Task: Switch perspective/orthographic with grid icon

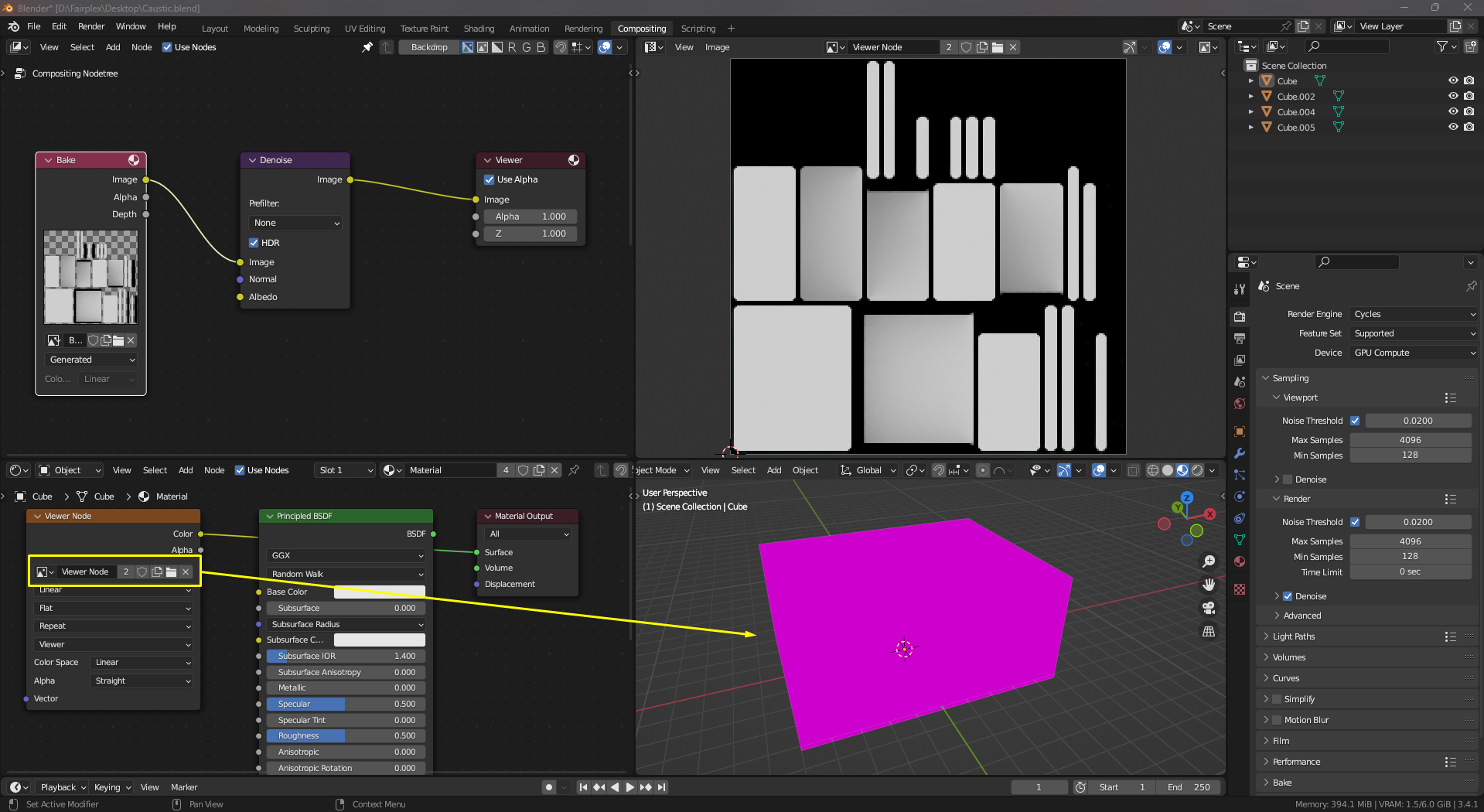Action: 1209,631
